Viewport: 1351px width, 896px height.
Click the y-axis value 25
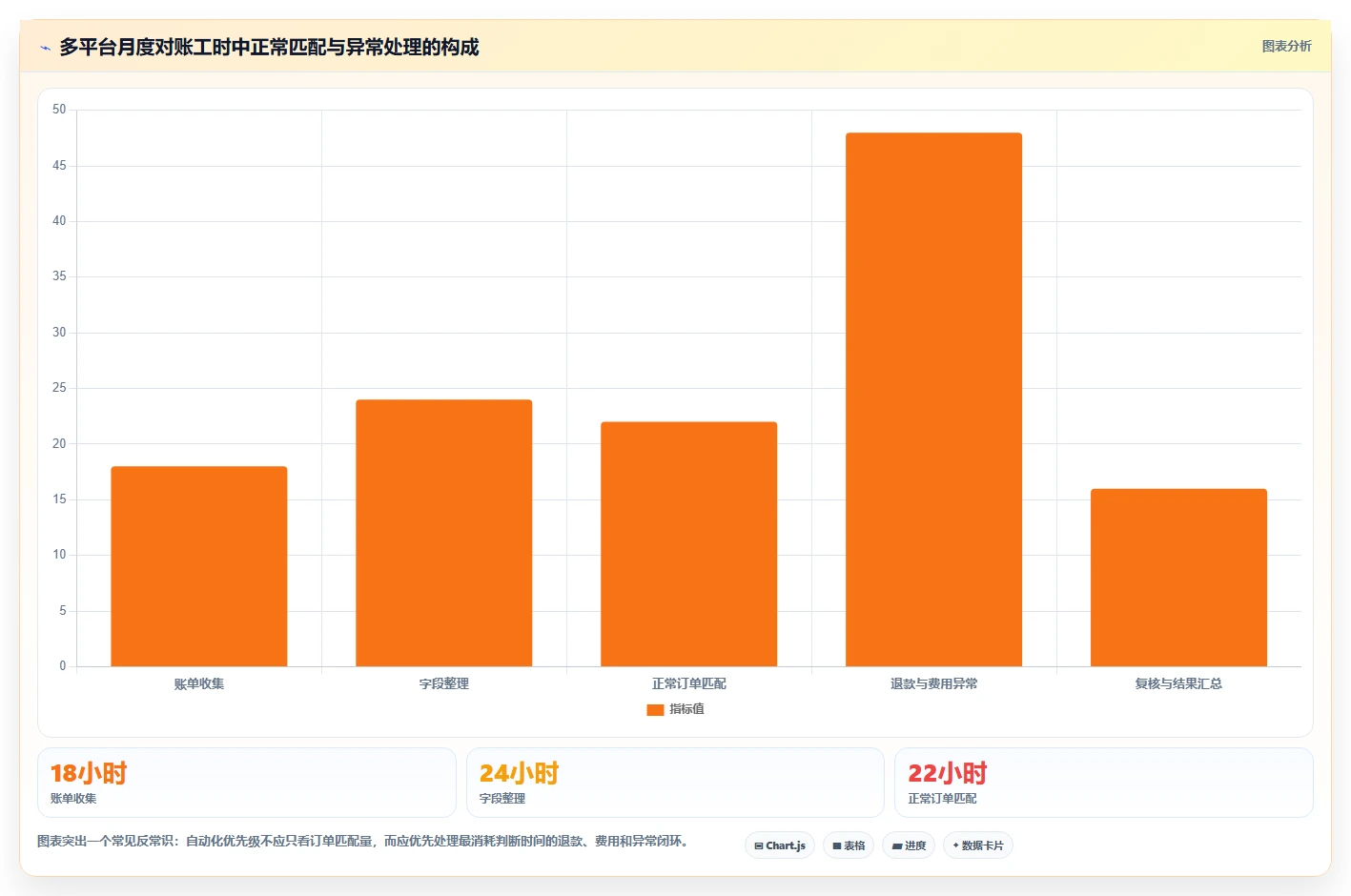(59, 388)
